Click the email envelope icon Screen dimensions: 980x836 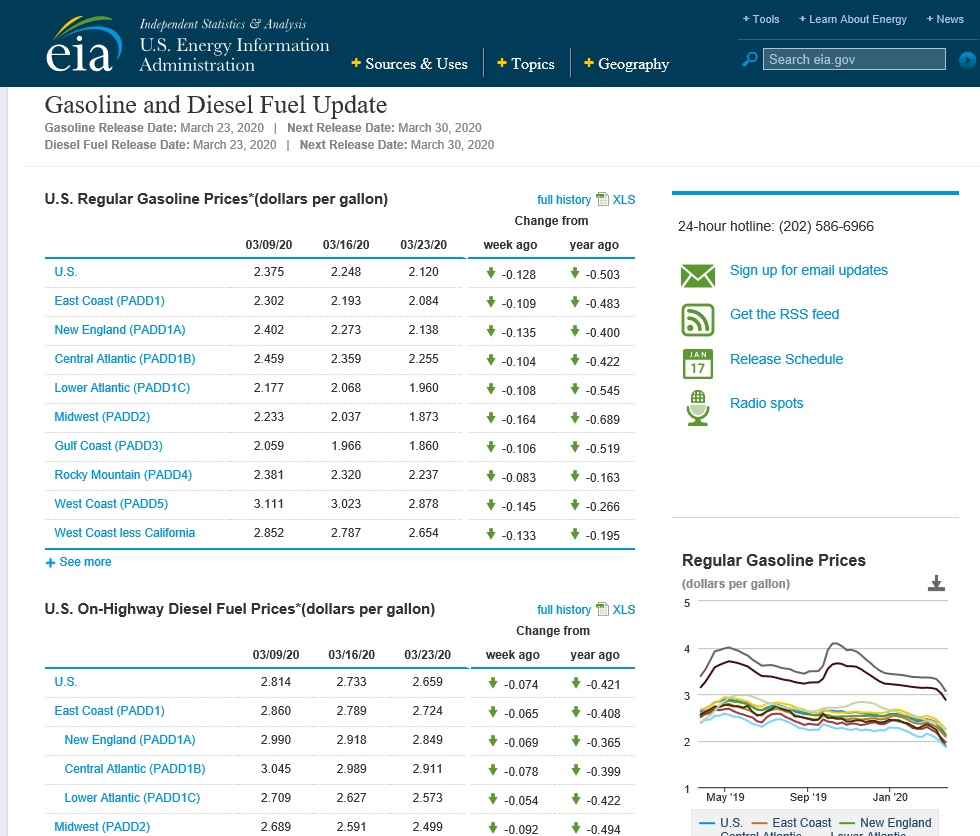pos(698,276)
